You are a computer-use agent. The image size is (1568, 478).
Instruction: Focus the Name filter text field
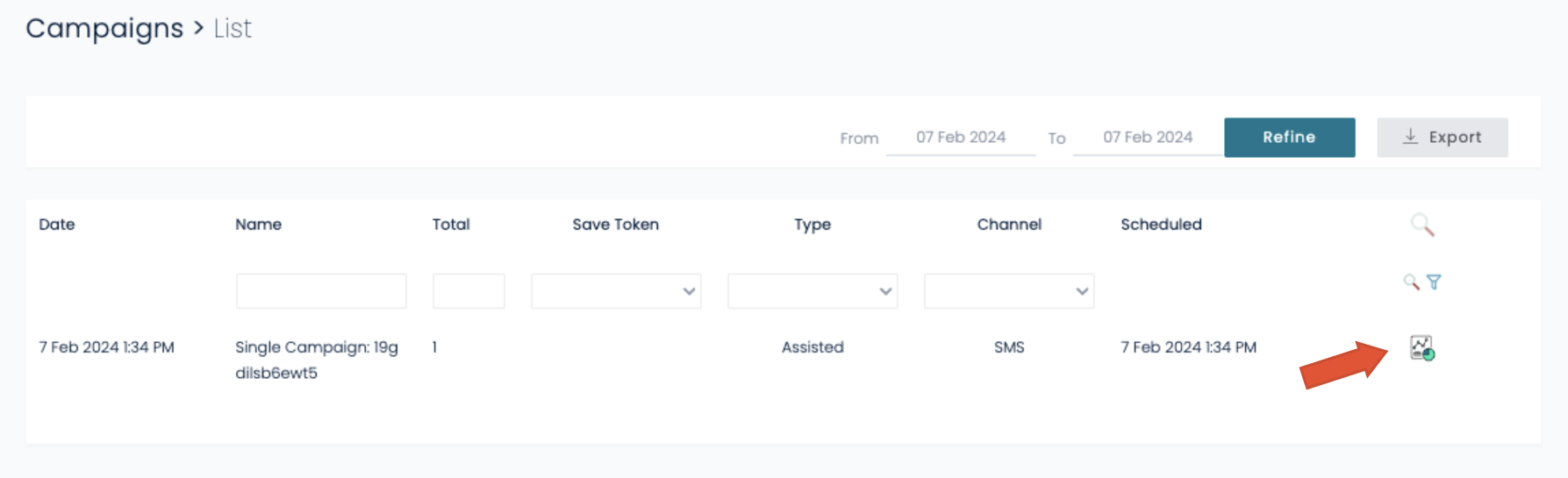pos(321,291)
